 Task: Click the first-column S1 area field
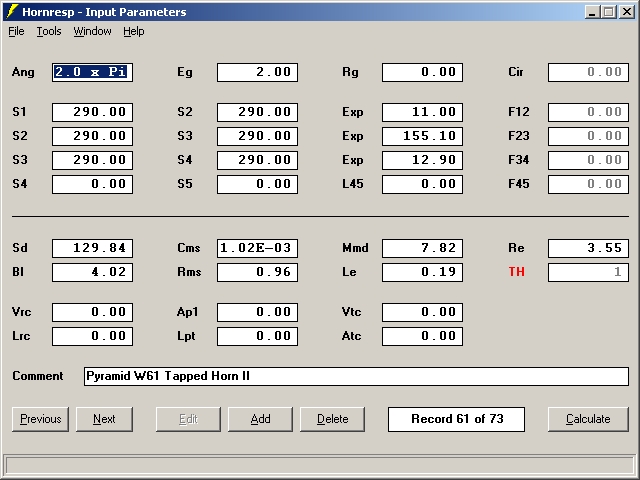pos(92,112)
